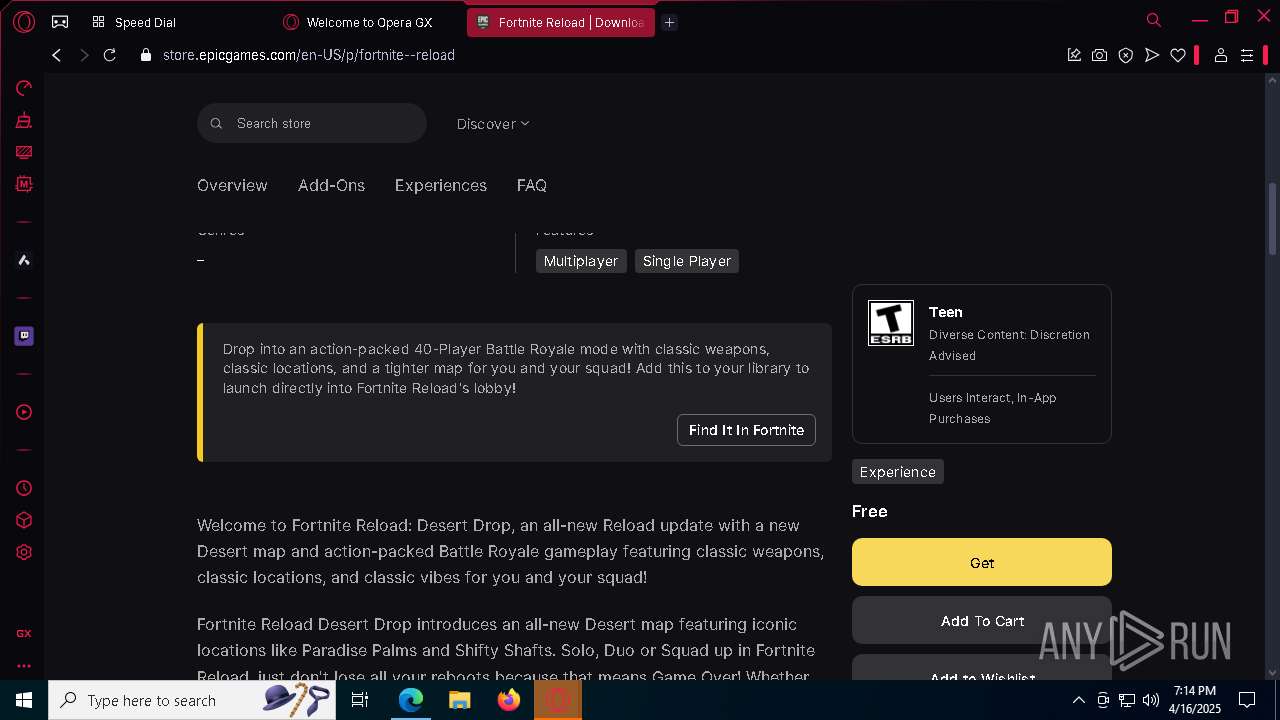Image resolution: width=1280 pixels, height=720 pixels.
Task: Open the share page icon in address bar
Action: (x=1074, y=55)
